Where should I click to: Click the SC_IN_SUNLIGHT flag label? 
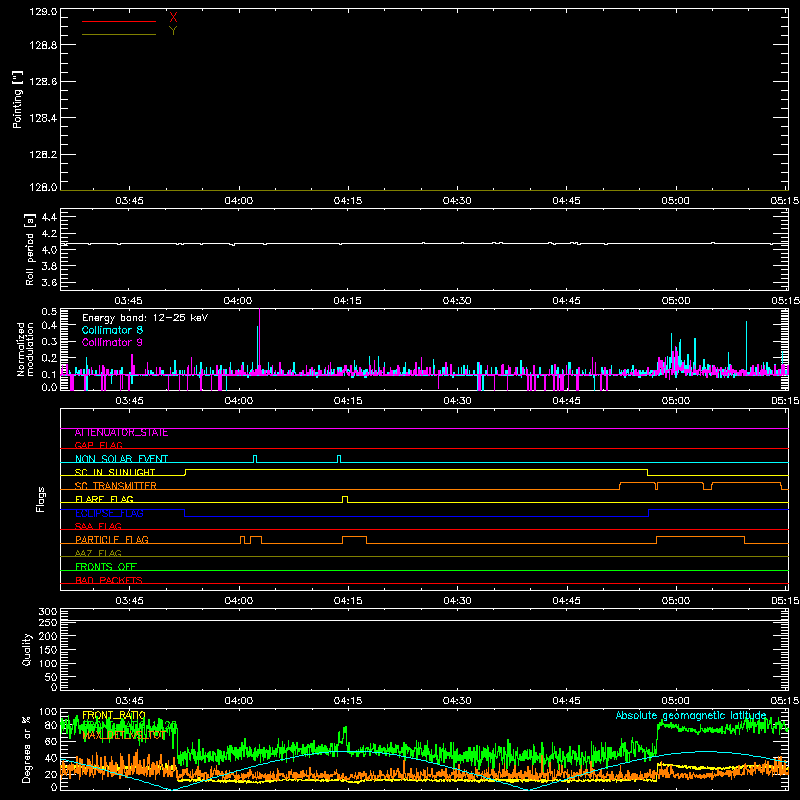pos(115,472)
